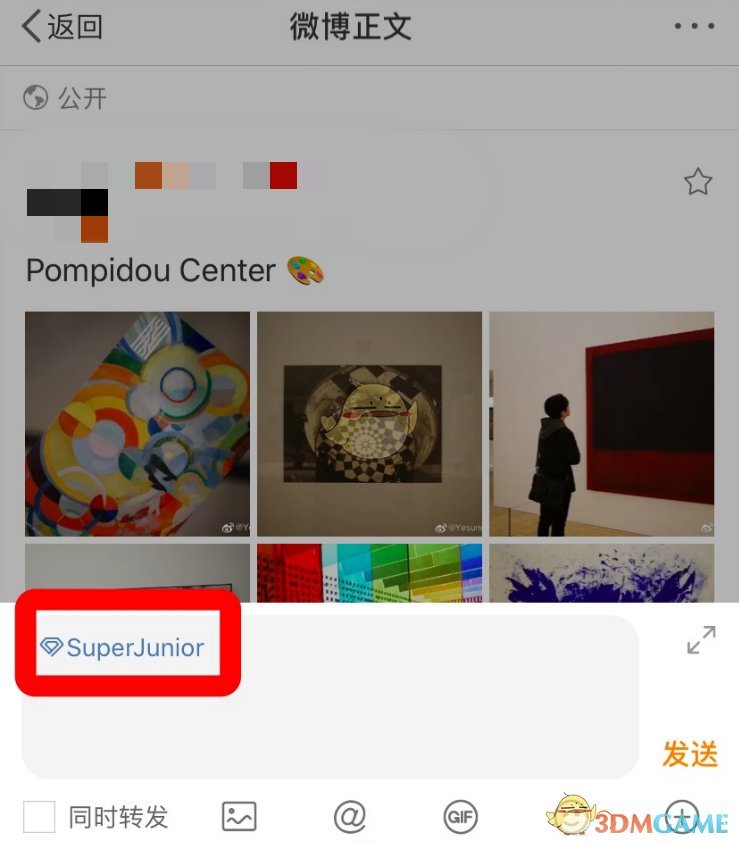Tap the SuperJunior super topic tag

(122, 648)
